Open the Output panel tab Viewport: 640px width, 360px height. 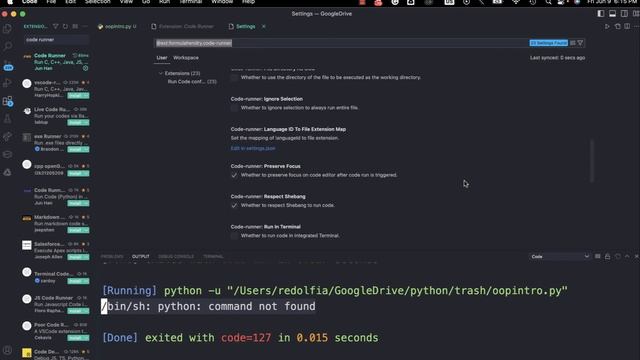140,256
